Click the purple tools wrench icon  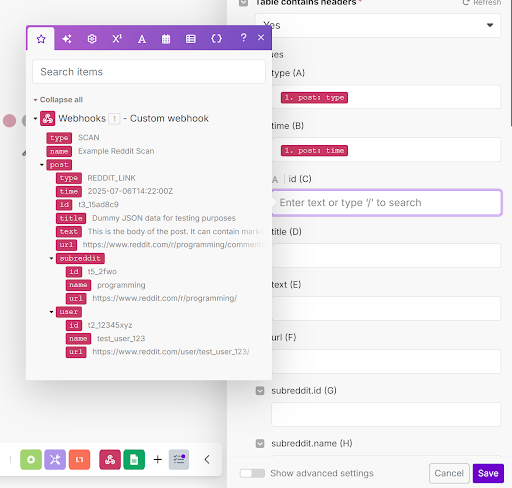coord(55,460)
